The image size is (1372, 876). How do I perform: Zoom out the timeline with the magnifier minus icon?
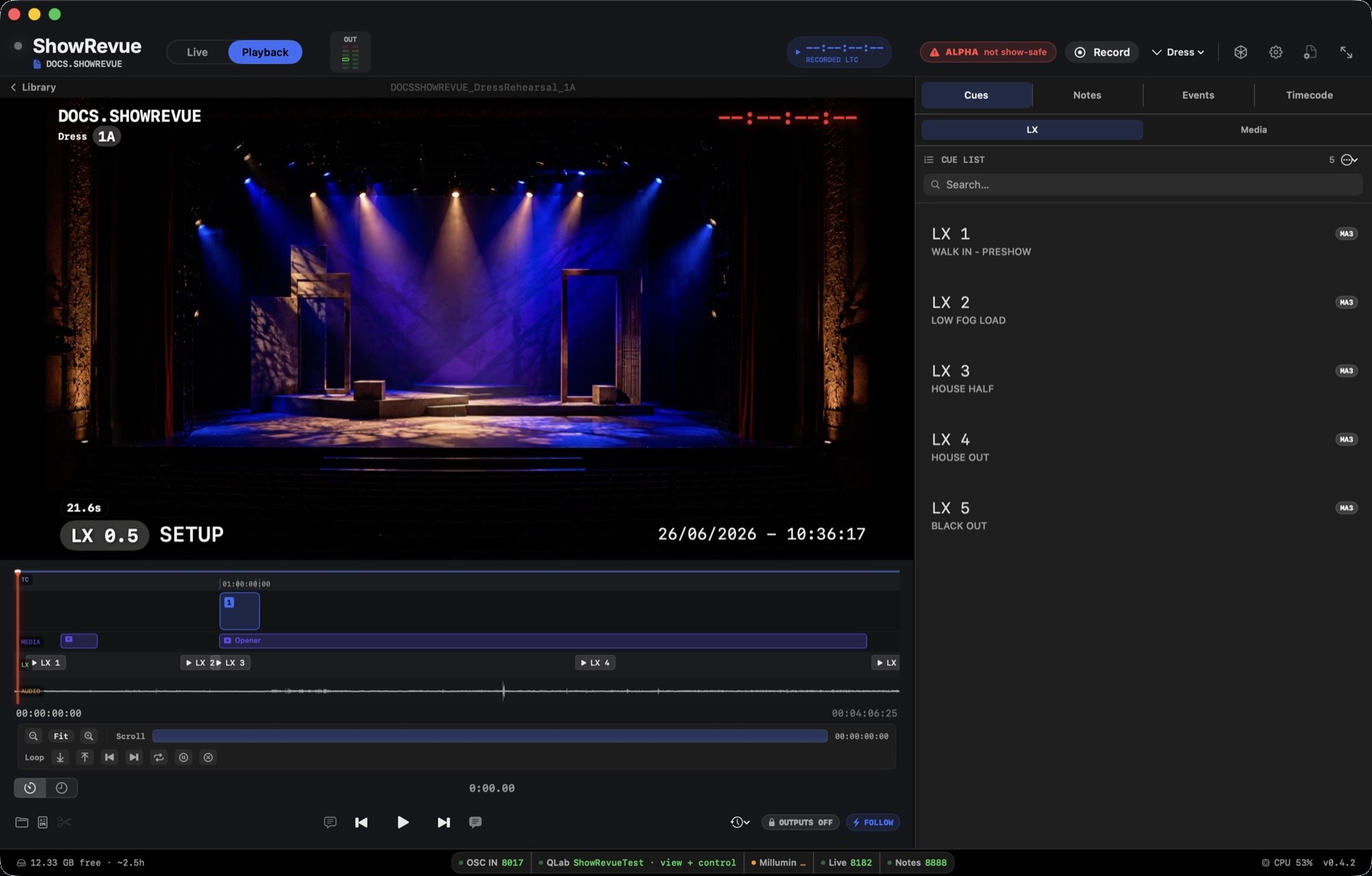pyautogui.click(x=33, y=736)
